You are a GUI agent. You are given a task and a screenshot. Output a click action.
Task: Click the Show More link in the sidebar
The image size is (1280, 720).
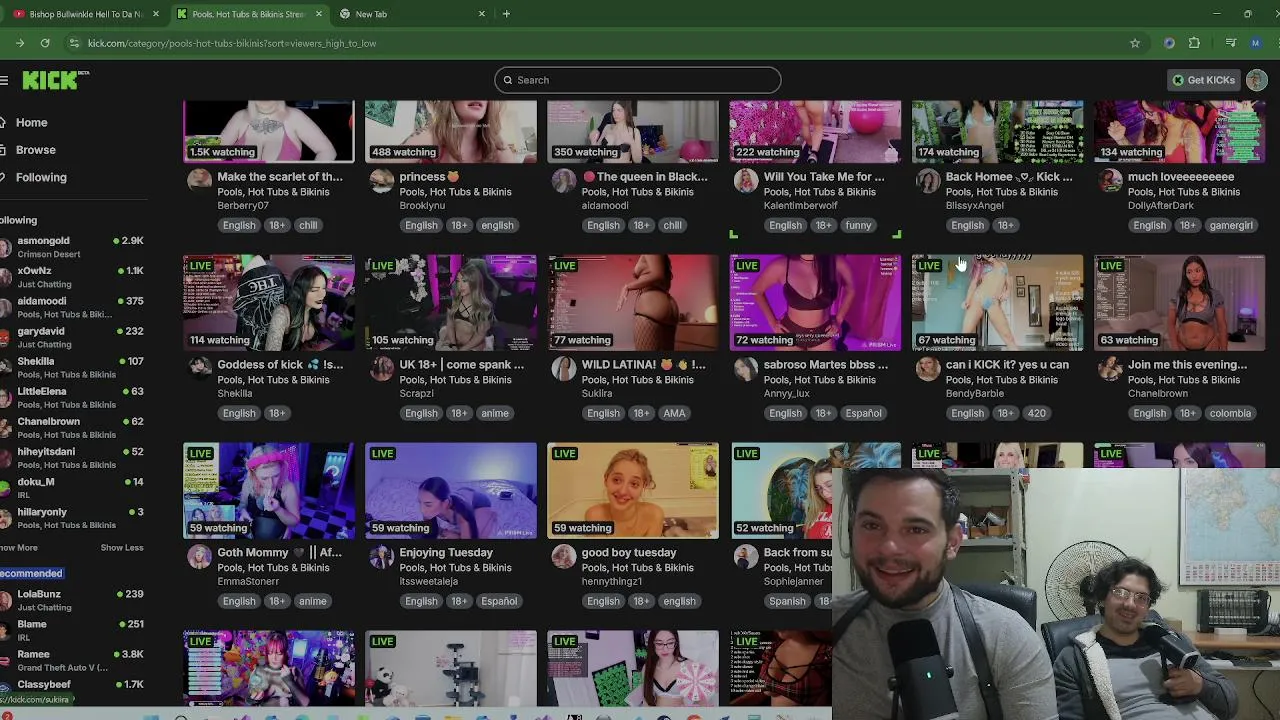(x=19, y=548)
